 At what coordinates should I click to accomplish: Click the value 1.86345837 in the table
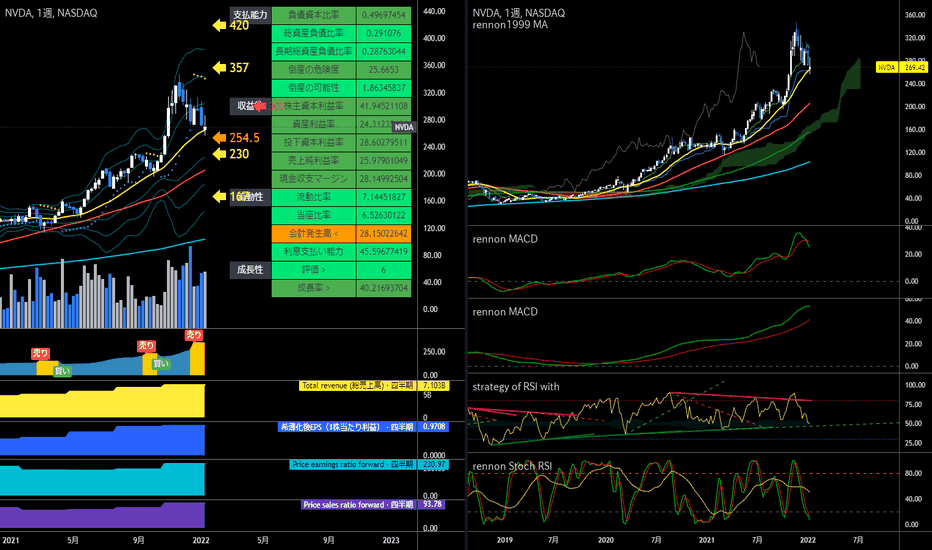click(x=383, y=87)
